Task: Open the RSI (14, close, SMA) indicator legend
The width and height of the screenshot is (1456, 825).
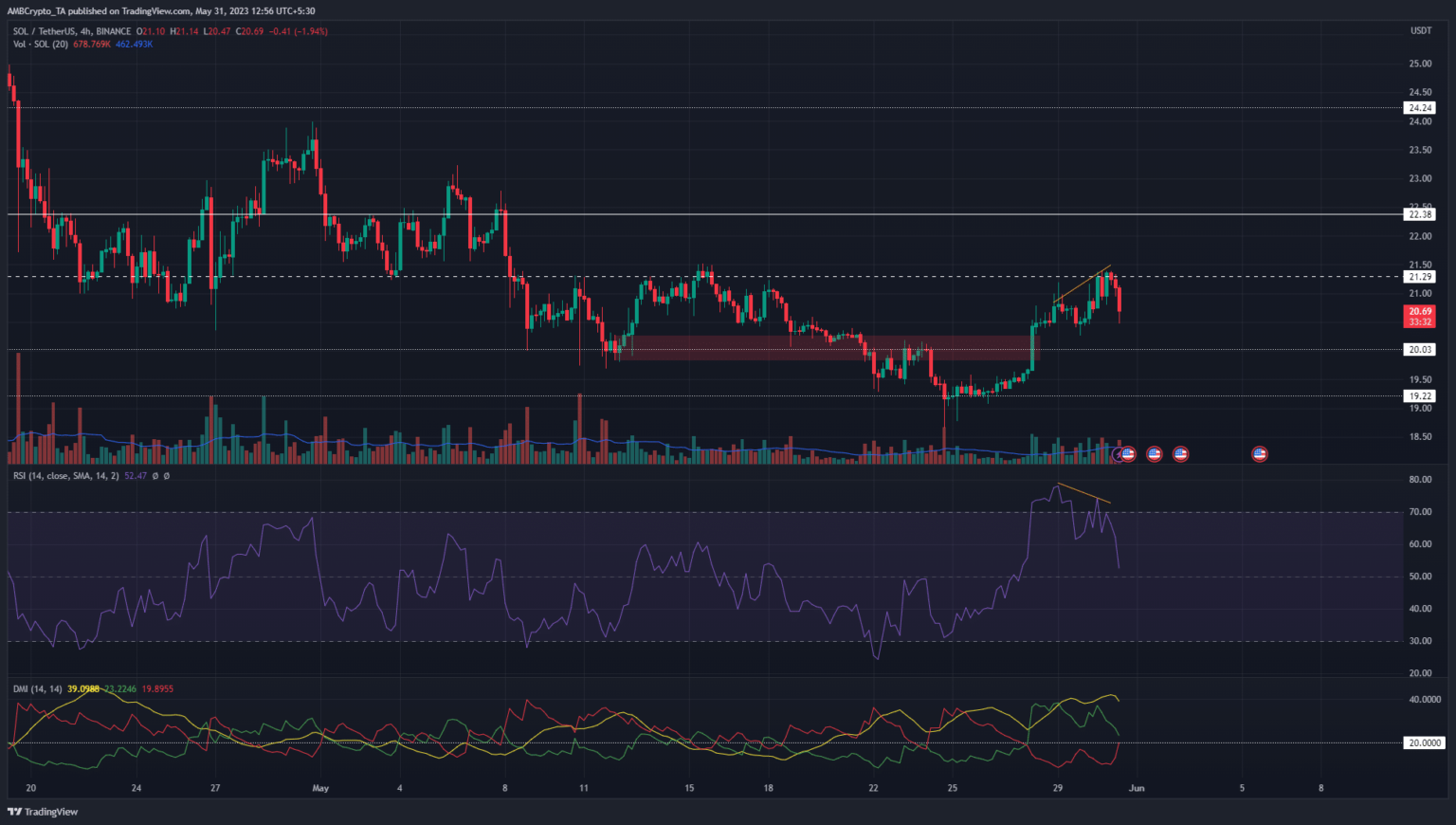Action: click(64, 476)
